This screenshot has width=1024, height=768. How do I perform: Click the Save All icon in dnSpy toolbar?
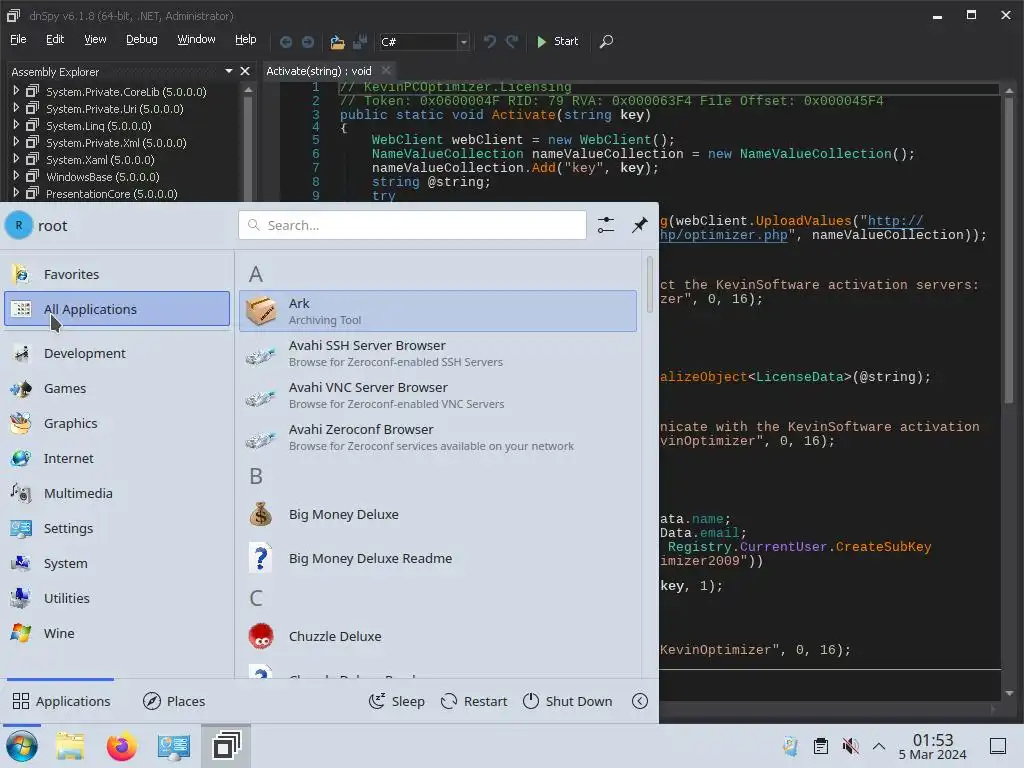pos(360,42)
